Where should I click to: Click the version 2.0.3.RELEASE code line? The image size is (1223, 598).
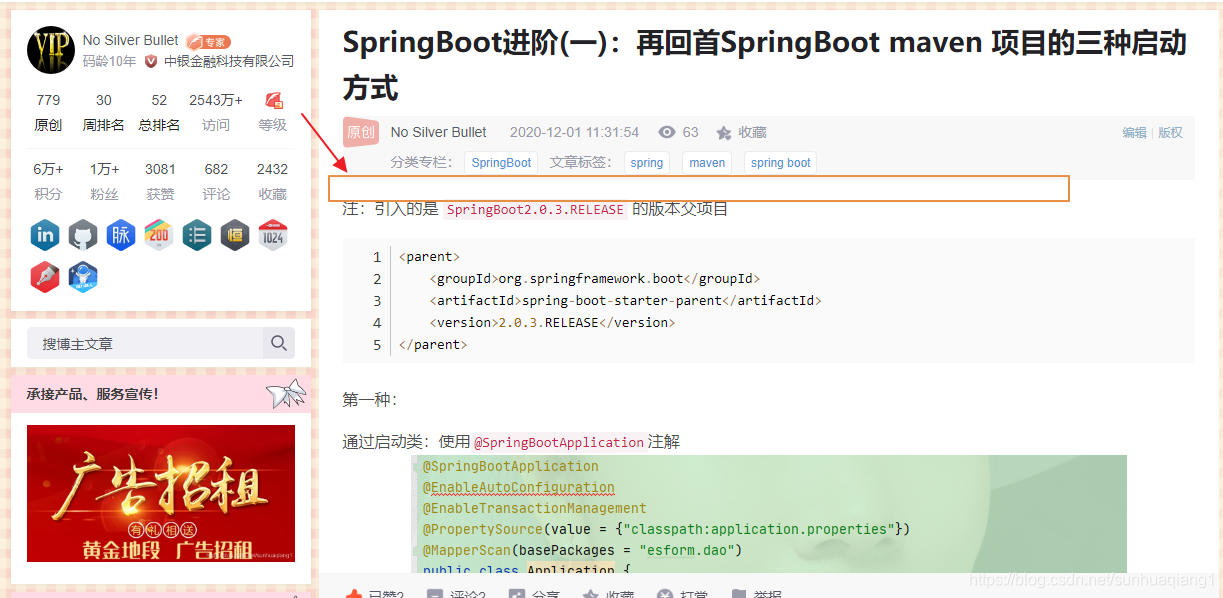pos(553,323)
